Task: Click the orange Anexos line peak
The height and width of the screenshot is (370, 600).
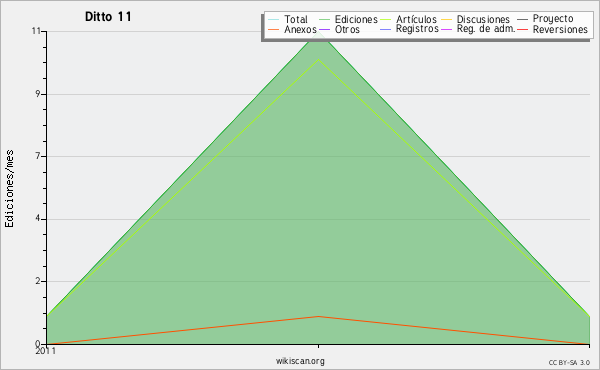Action: (319, 316)
